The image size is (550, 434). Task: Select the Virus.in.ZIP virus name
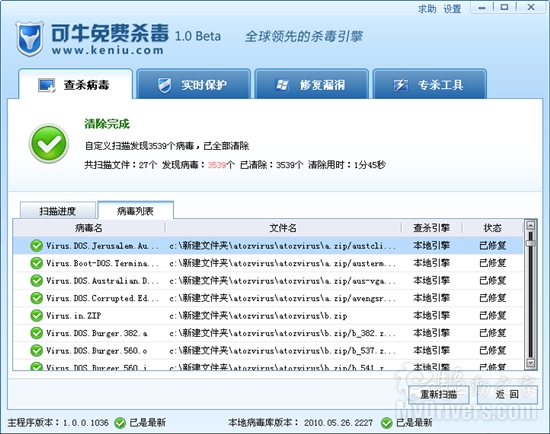pos(73,316)
